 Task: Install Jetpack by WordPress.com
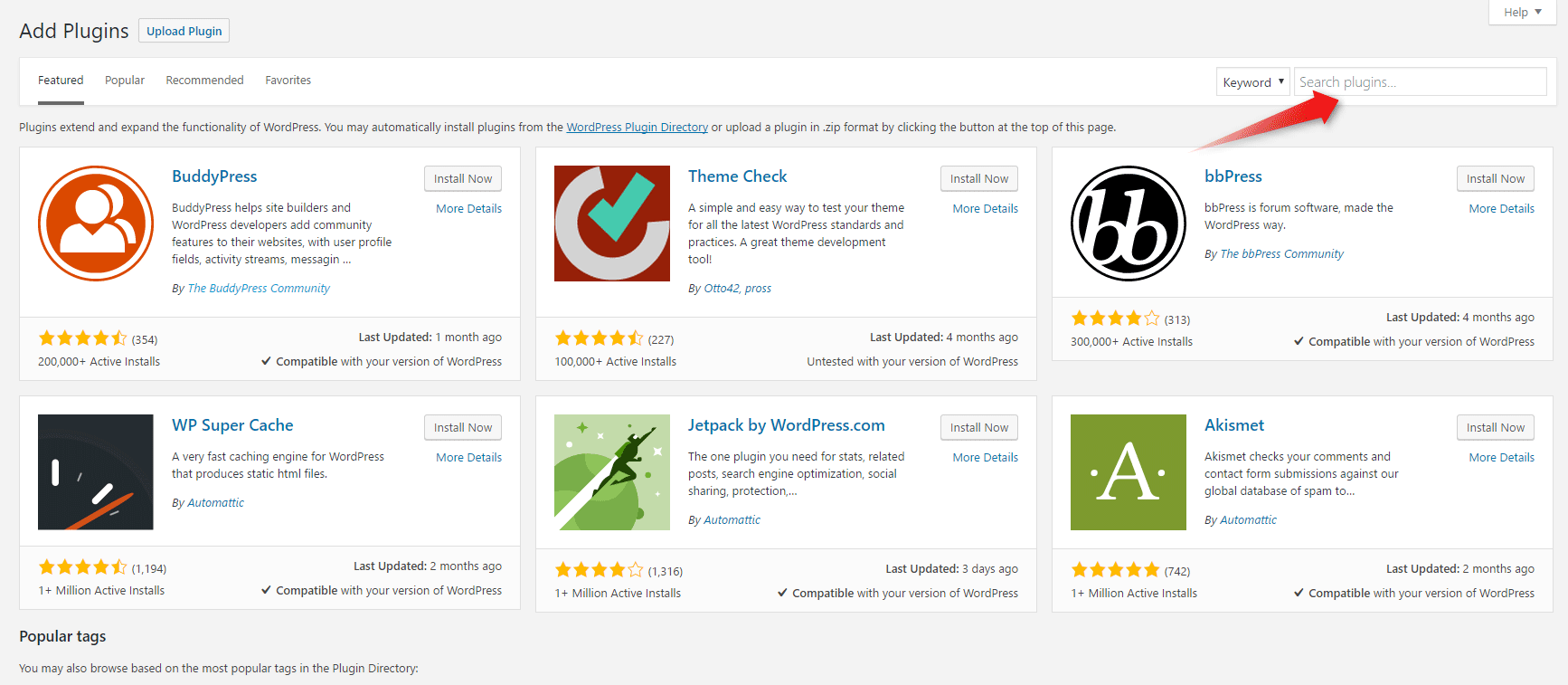pyautogui.click(x=978, y=428)
